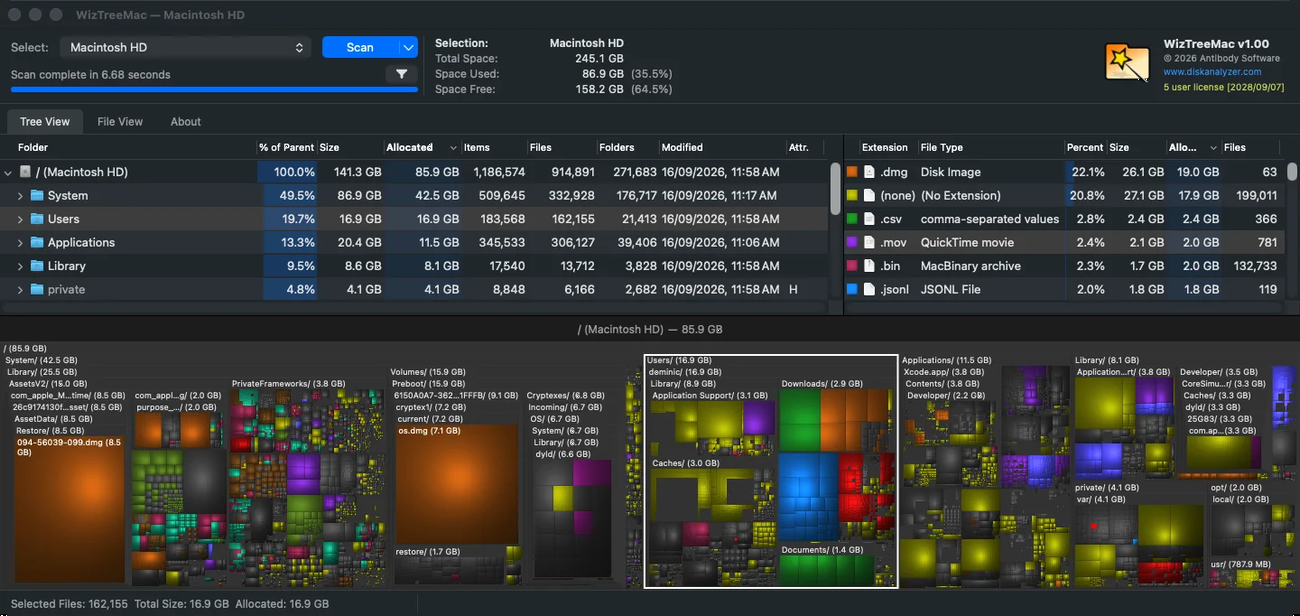Select the Users folder icon
This screenshot has width=1300, height=616.
click(37, 219)
